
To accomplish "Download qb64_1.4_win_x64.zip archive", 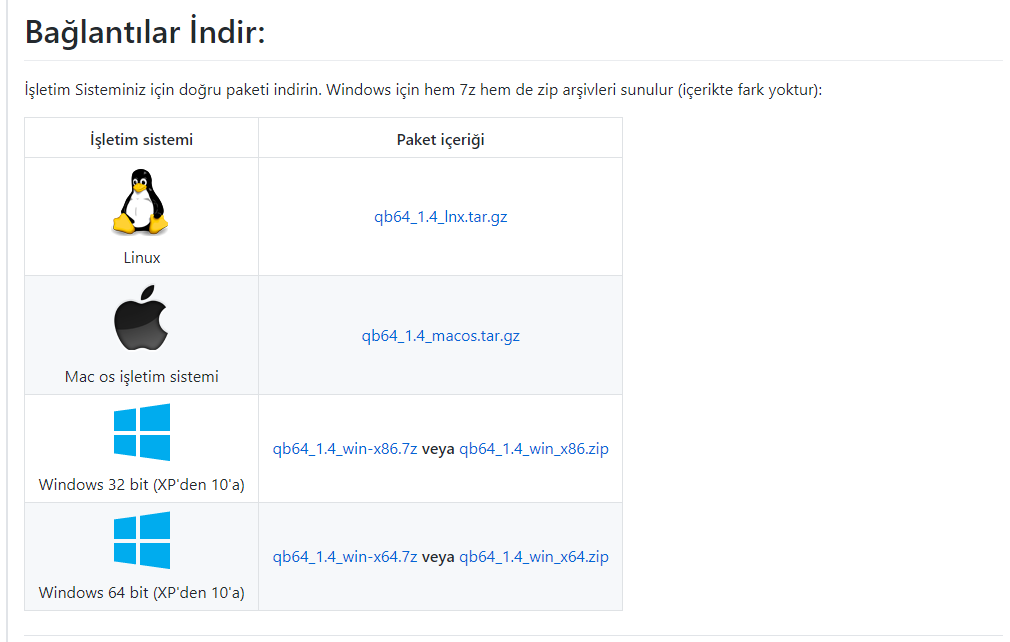I will click(x=534, y=556).
